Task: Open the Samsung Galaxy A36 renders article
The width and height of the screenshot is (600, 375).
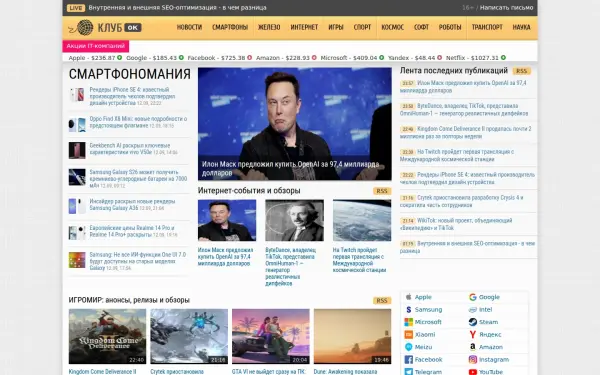Action: click(x=132, y=205)
